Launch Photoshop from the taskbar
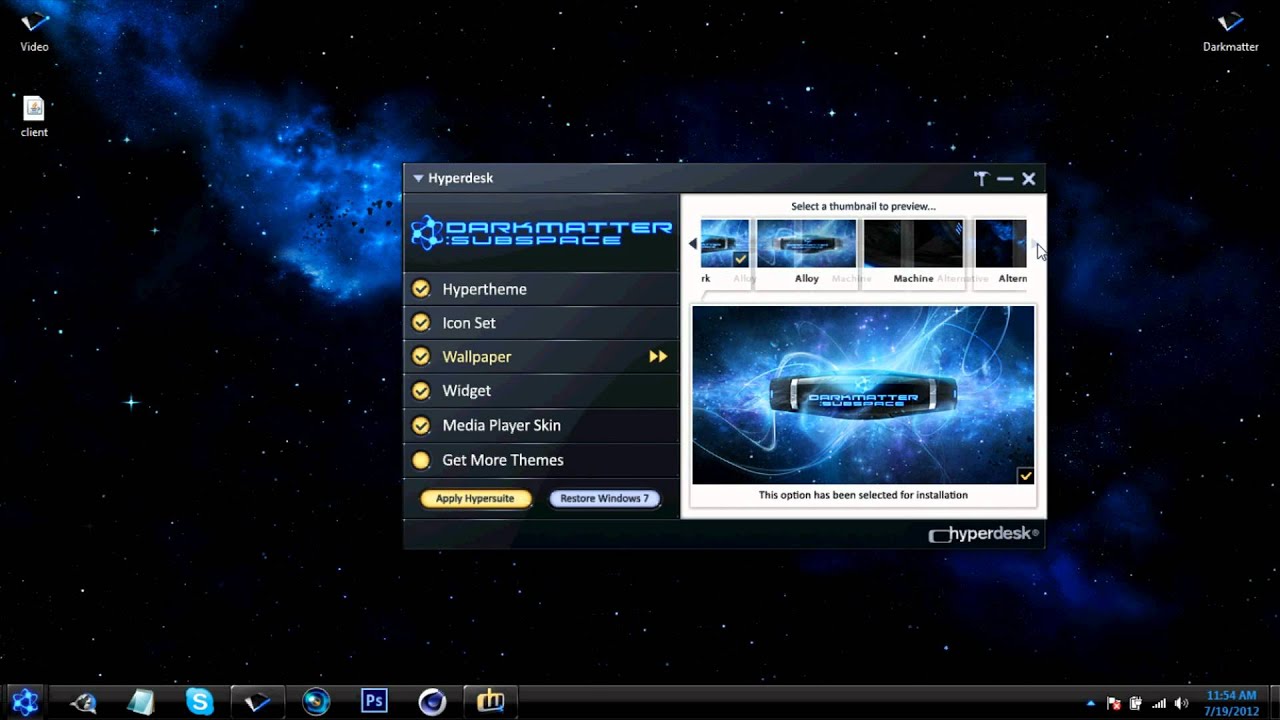The width and height of the screenshot is (1280, 720). click(374, 702)
